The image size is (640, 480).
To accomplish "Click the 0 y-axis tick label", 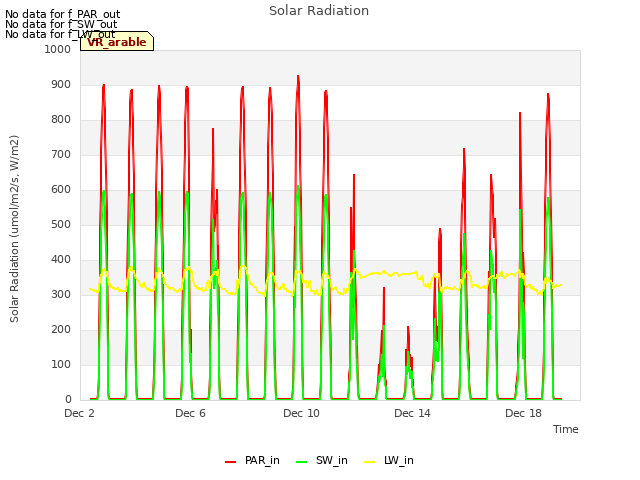I will pos(68,400).
